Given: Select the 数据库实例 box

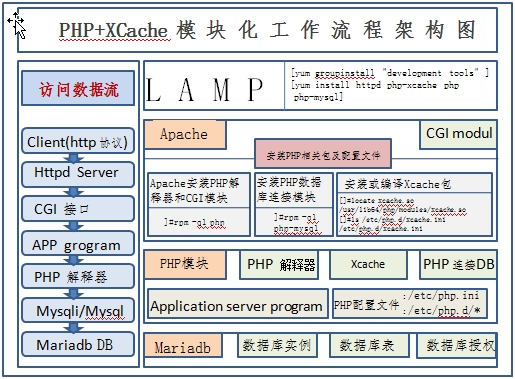Looking at the screenshot, I should coord(277,346).
